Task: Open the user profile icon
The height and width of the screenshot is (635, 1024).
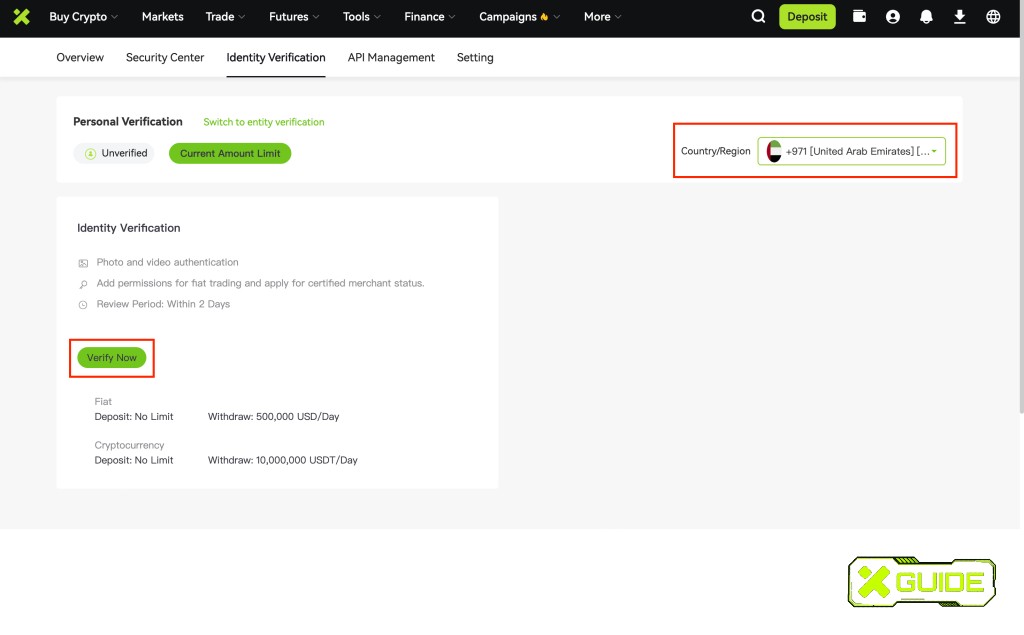Action: (x=893, y=17)
